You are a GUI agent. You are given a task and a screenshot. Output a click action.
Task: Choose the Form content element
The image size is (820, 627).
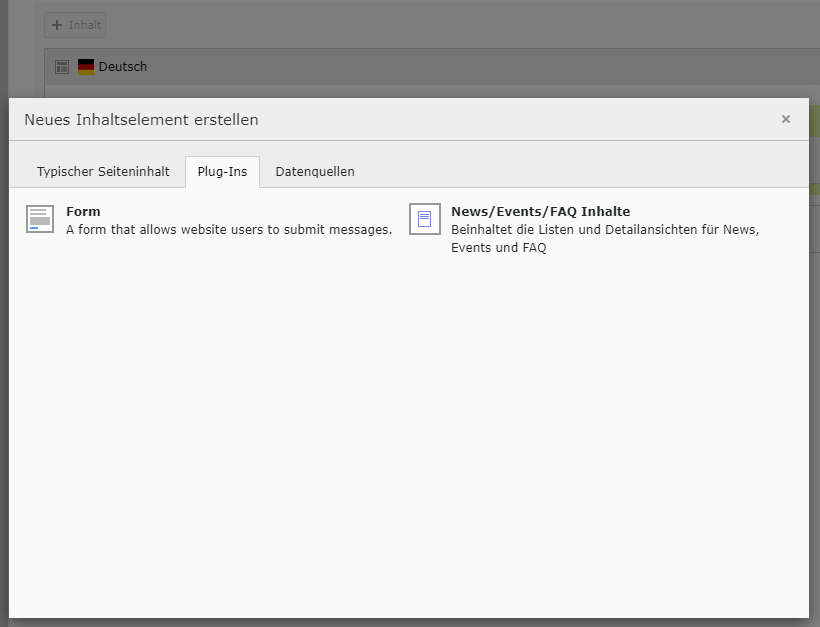(83, 211)
